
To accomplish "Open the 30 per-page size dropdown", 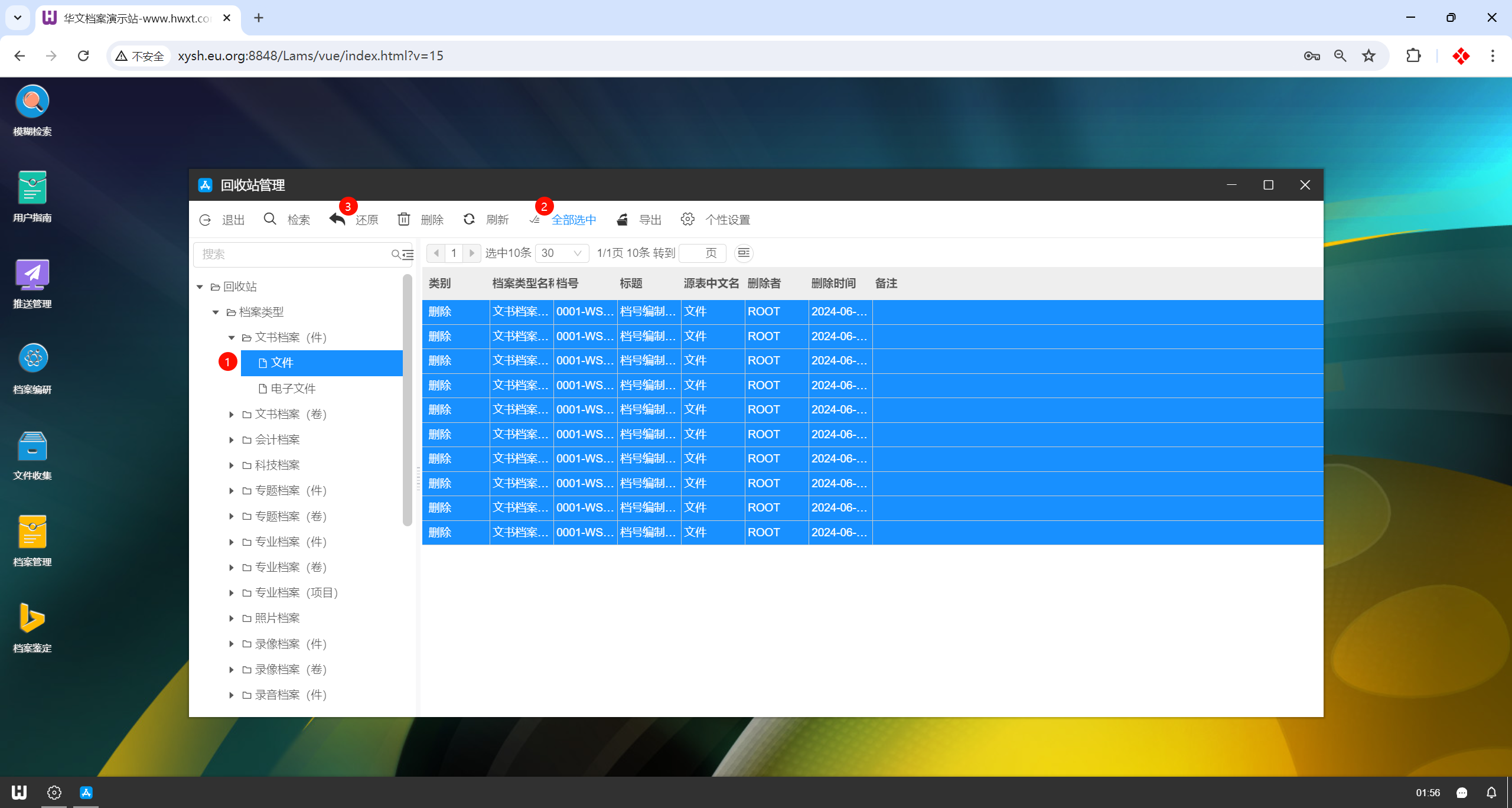I will coord(561,253).
